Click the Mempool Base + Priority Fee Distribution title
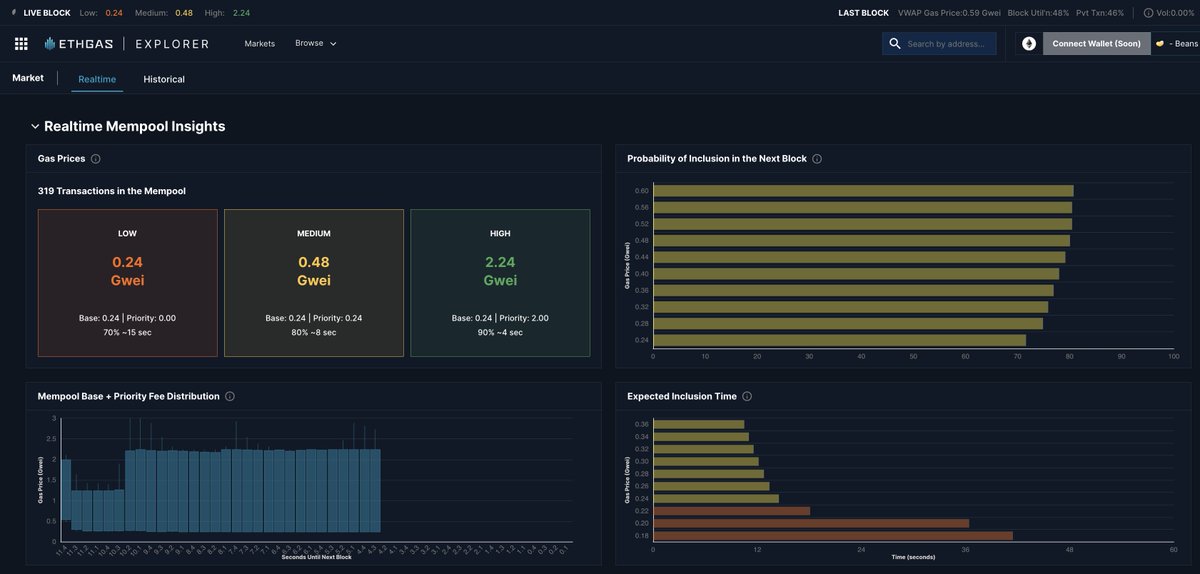 129,397
